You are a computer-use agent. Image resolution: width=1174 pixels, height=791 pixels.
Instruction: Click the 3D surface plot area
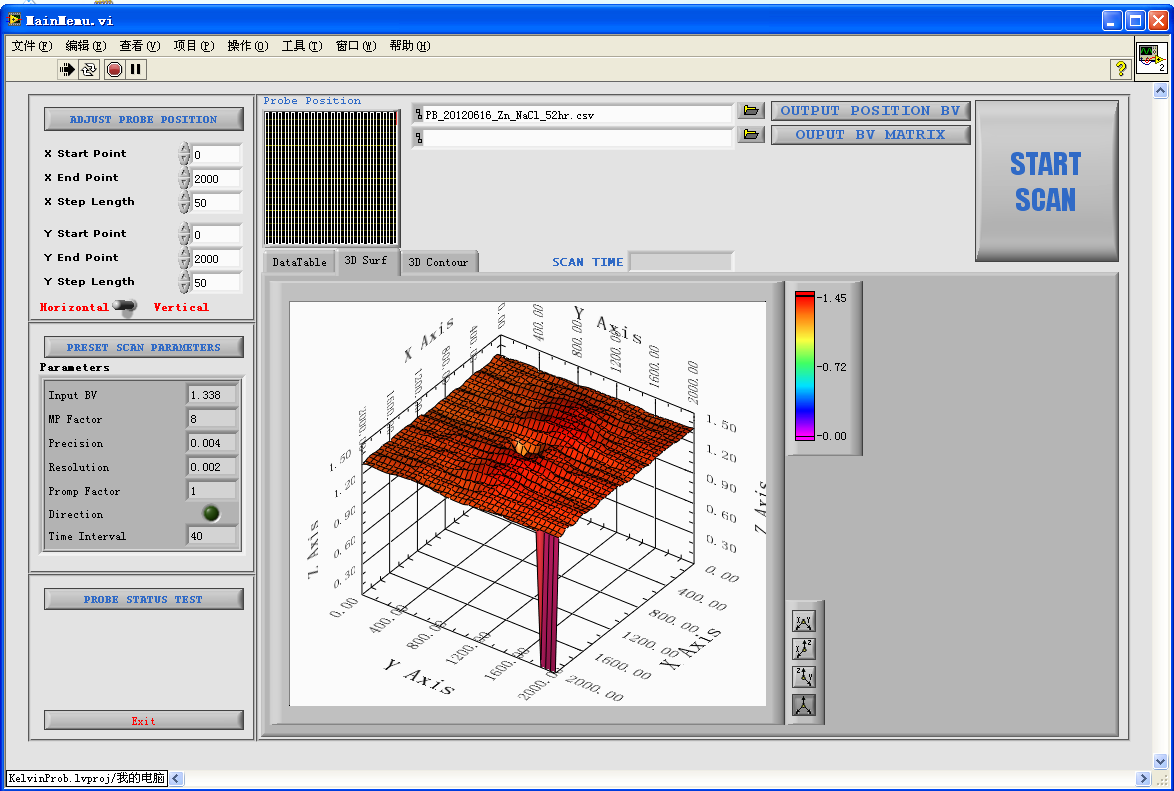pyautogui.click(x=527, y=503)
